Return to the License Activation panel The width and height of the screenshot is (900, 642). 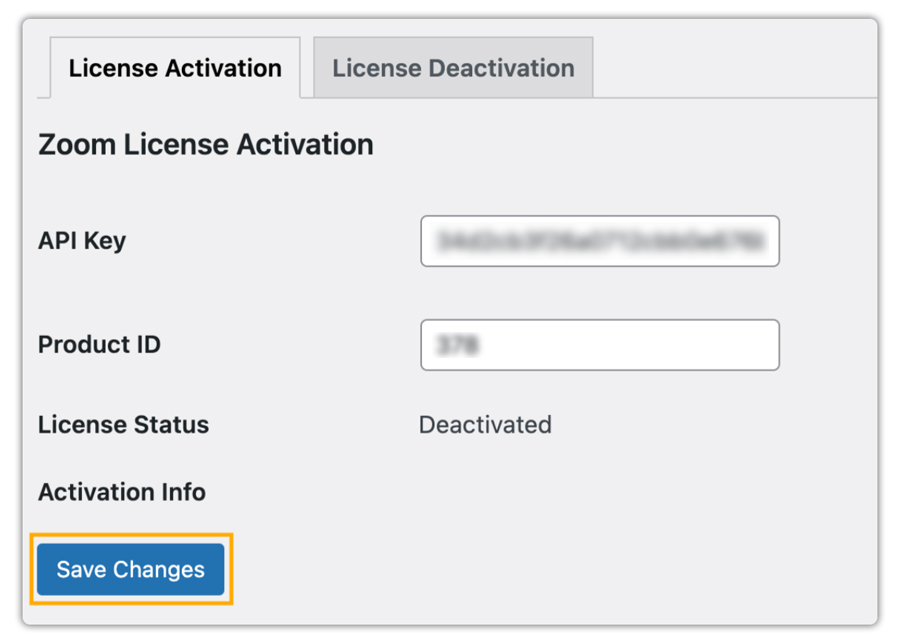pyautogui.click(x=173, y=67)
